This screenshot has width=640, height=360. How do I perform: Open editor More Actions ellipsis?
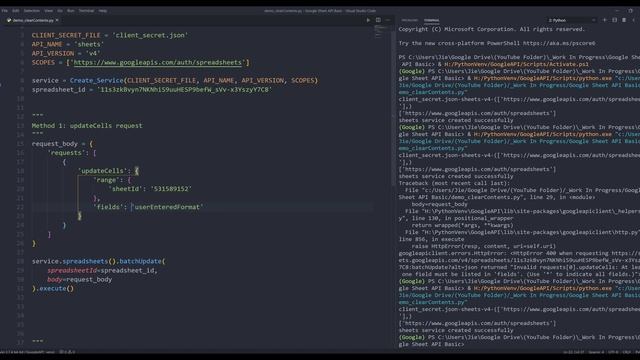coord(388,20)
